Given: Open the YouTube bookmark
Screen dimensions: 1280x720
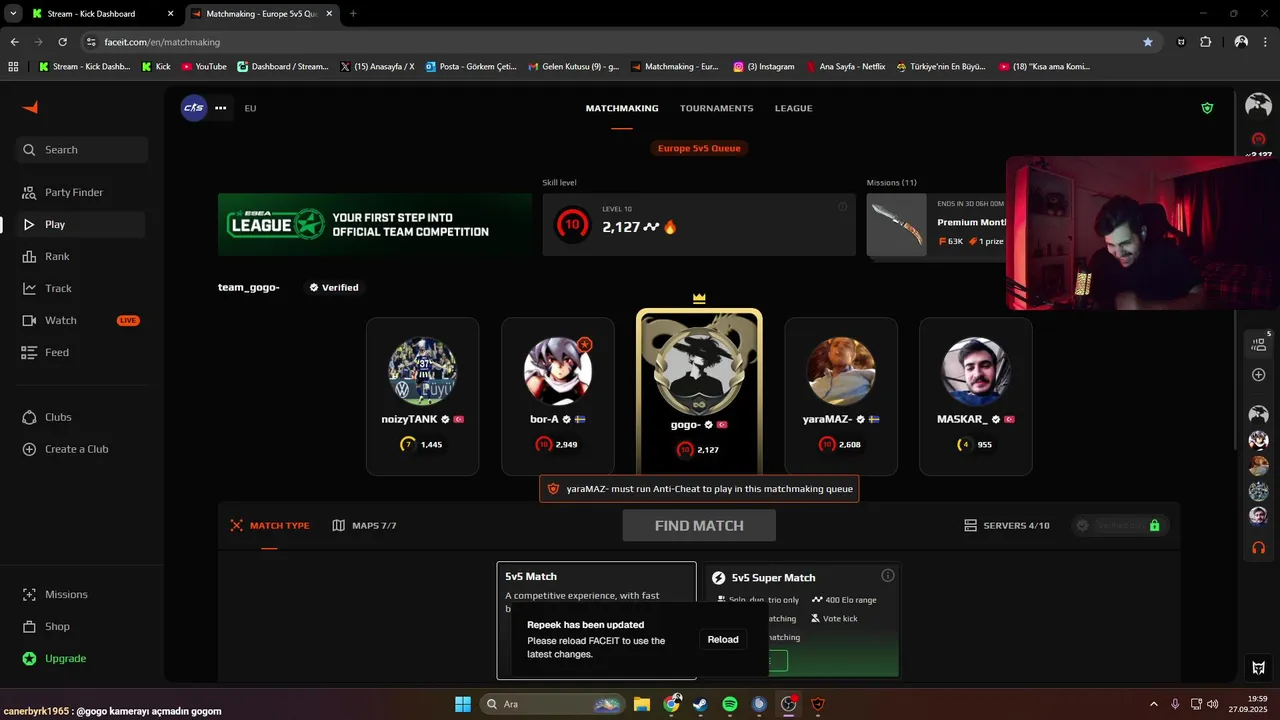Looking at the screenshot, I should (204, 67).
